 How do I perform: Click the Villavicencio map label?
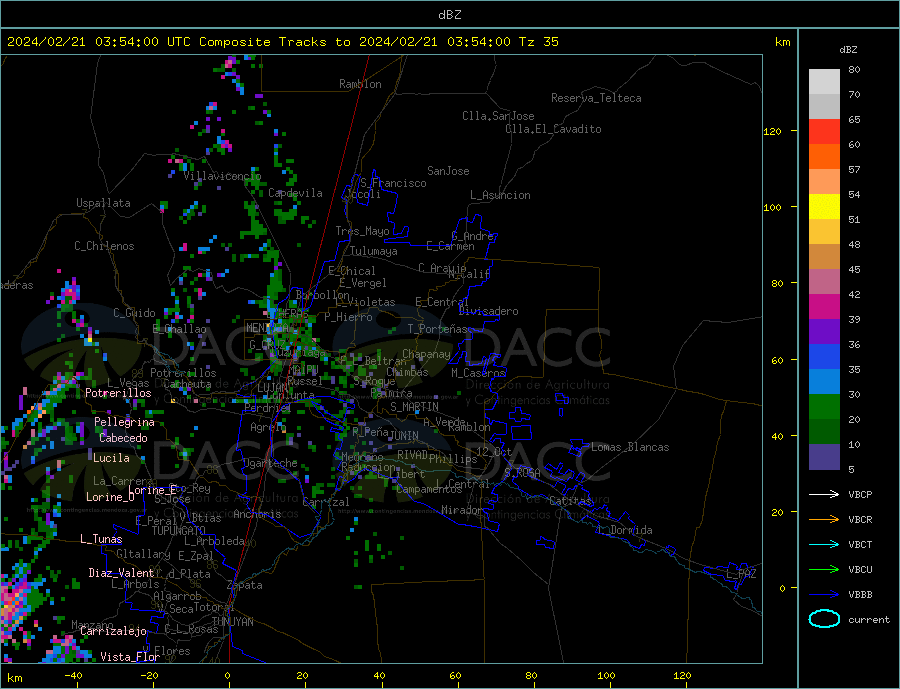[x=222, y=176]
